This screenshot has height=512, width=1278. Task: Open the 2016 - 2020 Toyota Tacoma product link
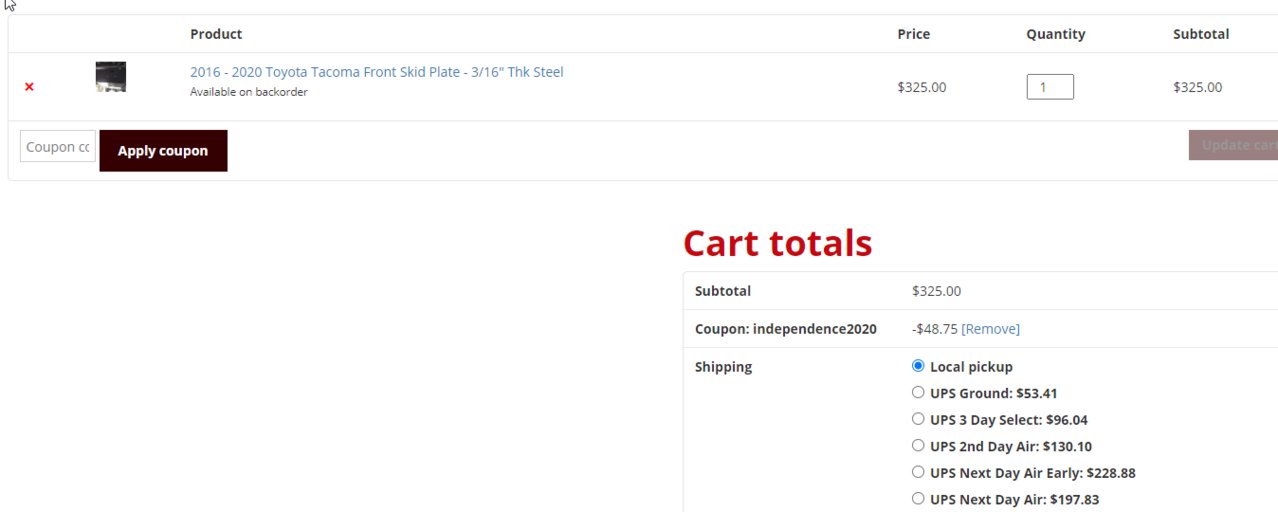pos(377,72)
